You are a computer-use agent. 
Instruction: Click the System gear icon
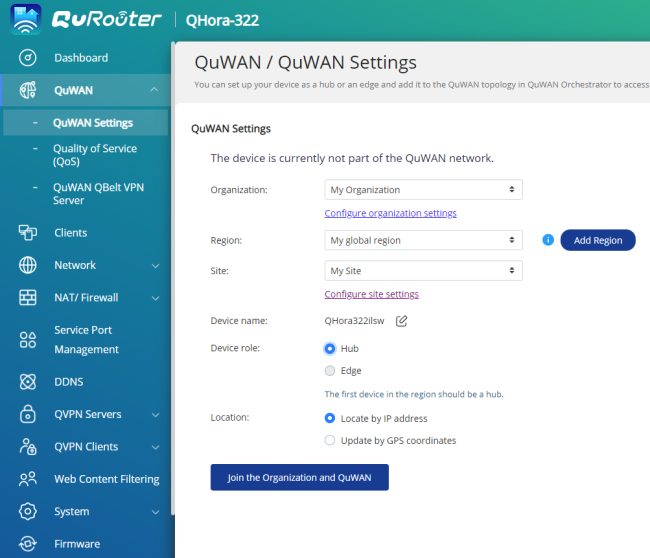(28, 511)
